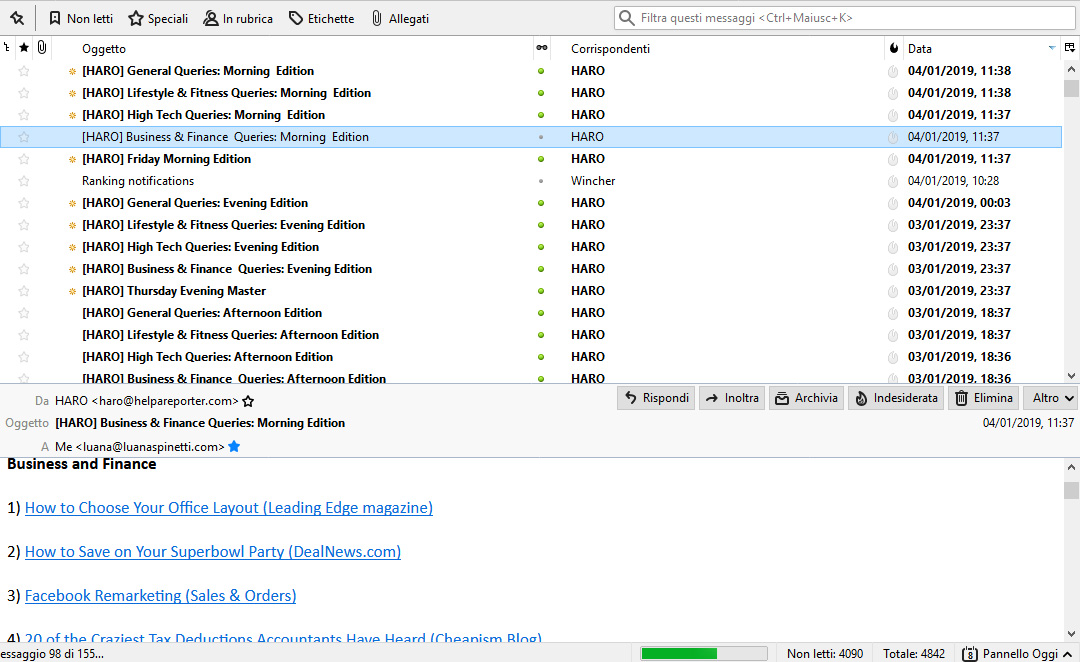This screenshot has height=662, width=1080.
Task: Open the Pannello Oggi calendar in the status bar
Action: [x=1010, y=654]
